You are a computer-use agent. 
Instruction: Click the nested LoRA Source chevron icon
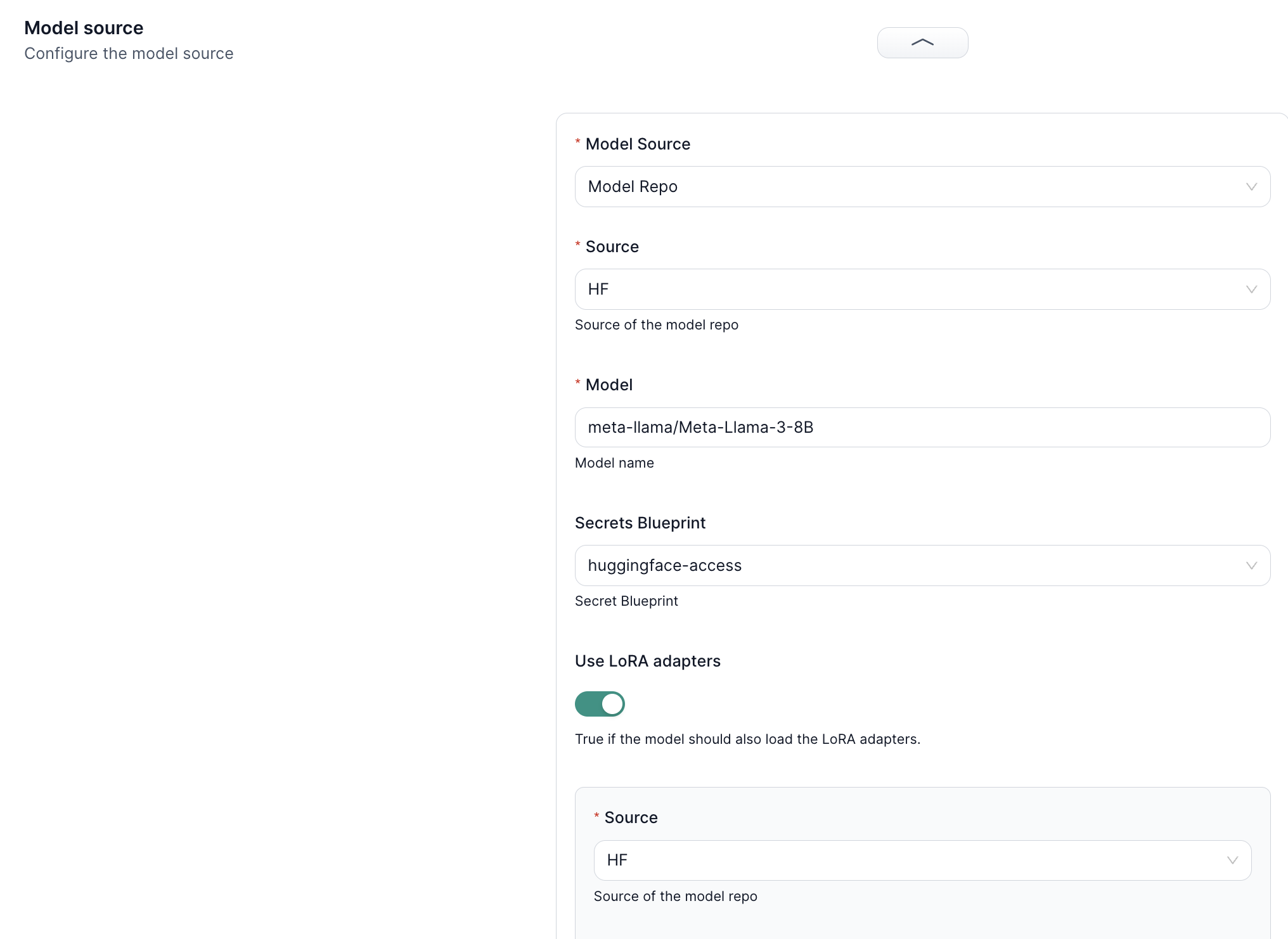point(1233,860)
